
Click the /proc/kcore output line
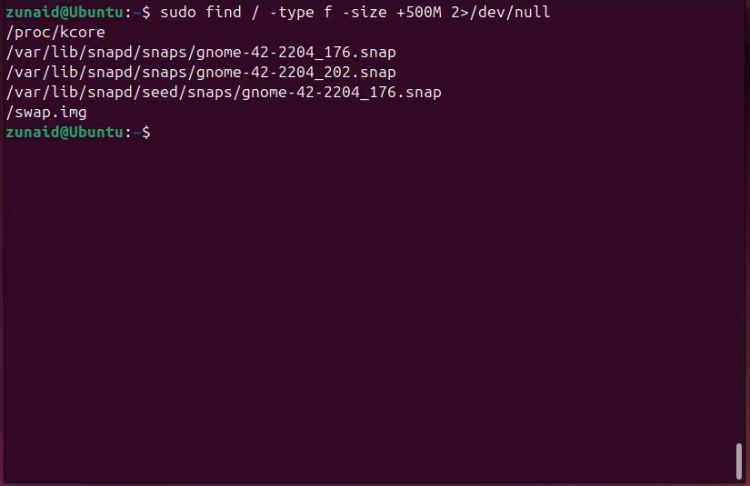(55, 33)
